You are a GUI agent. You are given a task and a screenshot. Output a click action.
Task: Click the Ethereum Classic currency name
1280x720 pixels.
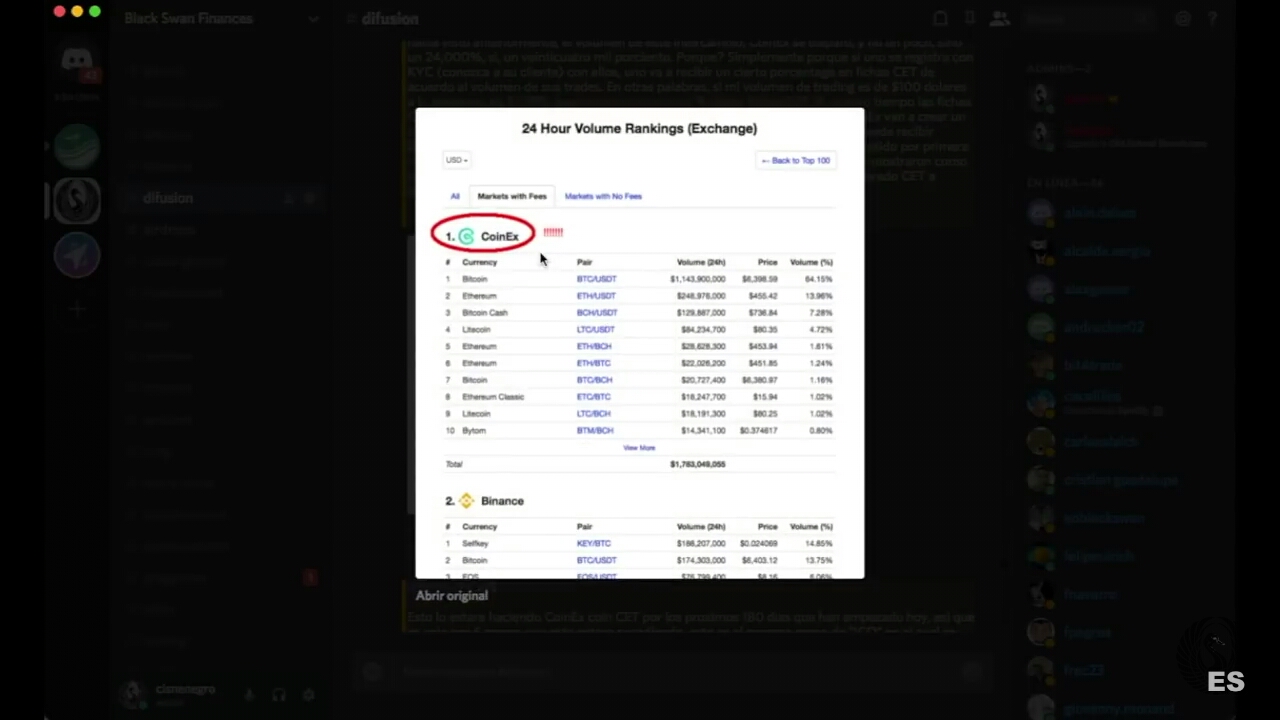pos(493,397)
